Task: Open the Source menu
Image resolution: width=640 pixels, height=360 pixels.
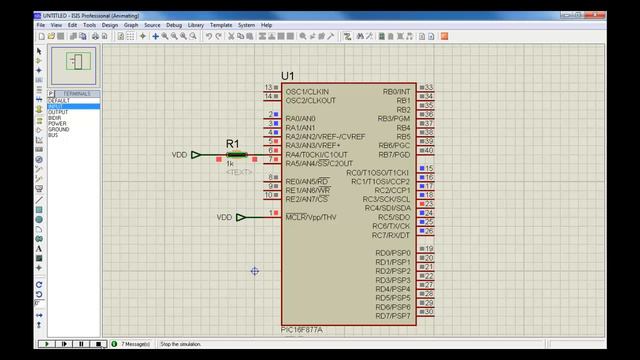Action: [x=152, y=25]
